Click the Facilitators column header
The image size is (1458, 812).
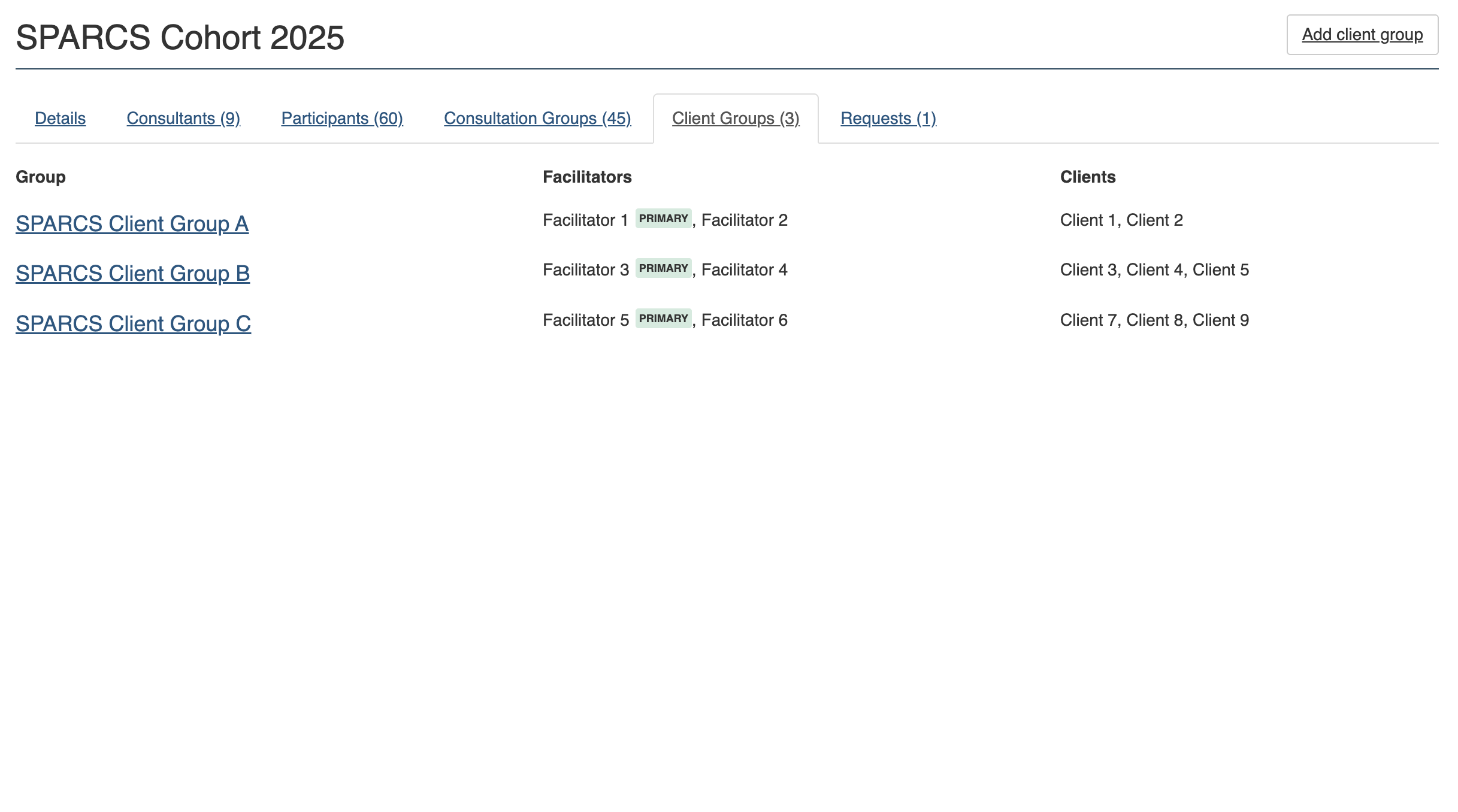click(x=587, y=177)
